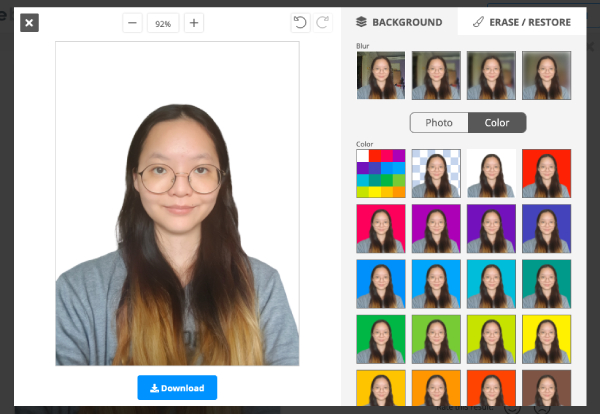This screenshot has height=414, width=600.
Task: Select the Color background option
Action: coord(497,123)
